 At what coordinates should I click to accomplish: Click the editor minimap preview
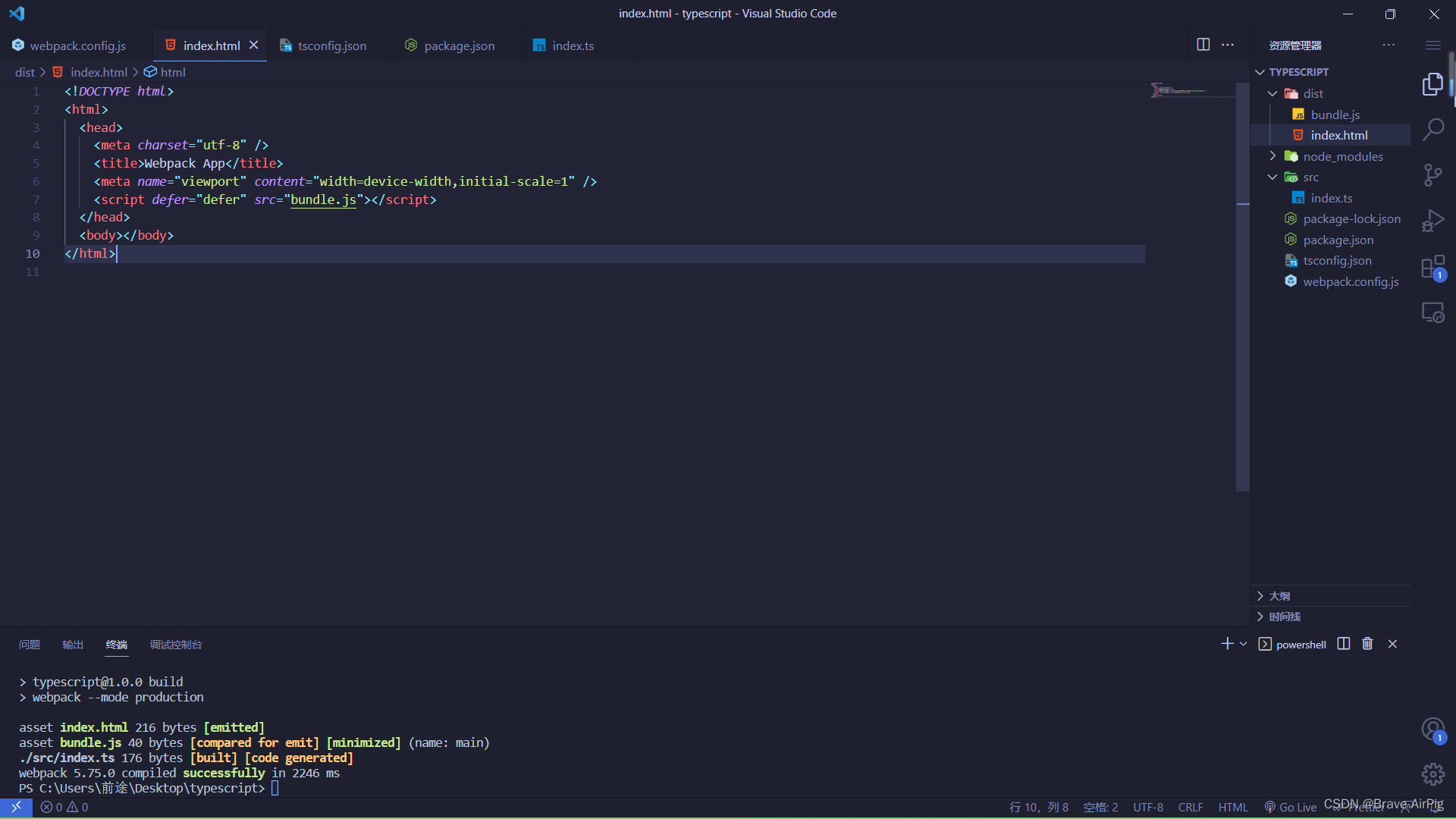[x=1192, y=91]
